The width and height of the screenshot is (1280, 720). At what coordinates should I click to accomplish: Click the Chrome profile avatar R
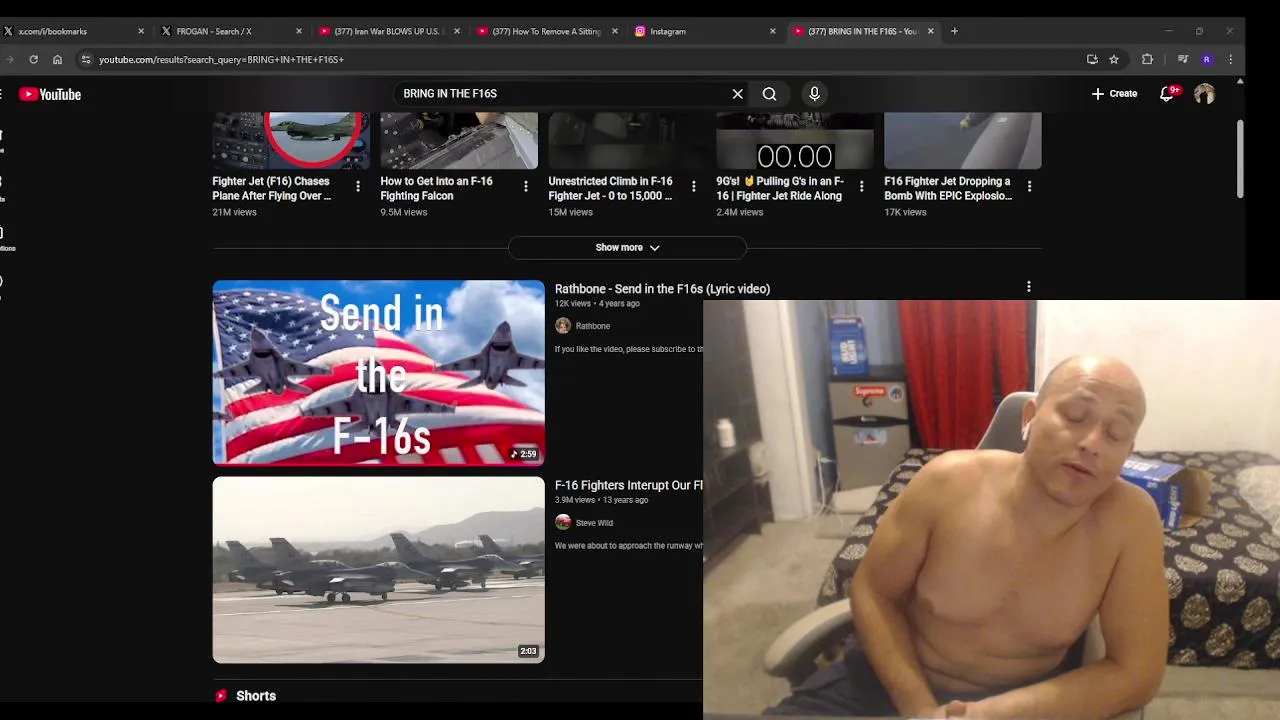(1207, 59)
